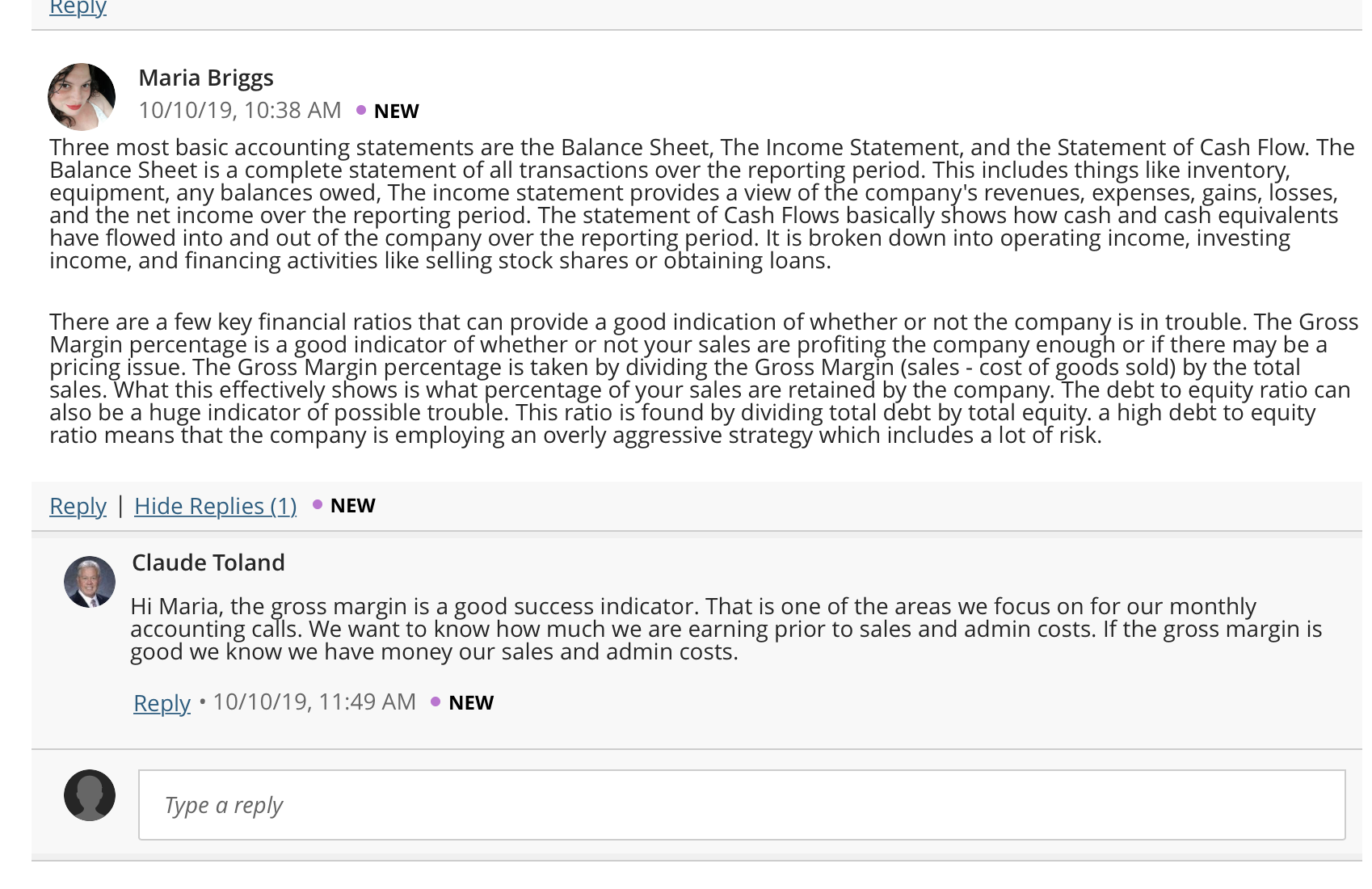
Task: Click the partially visible Reply link at top
Action: pyautogui.click(x=78, y=7)
